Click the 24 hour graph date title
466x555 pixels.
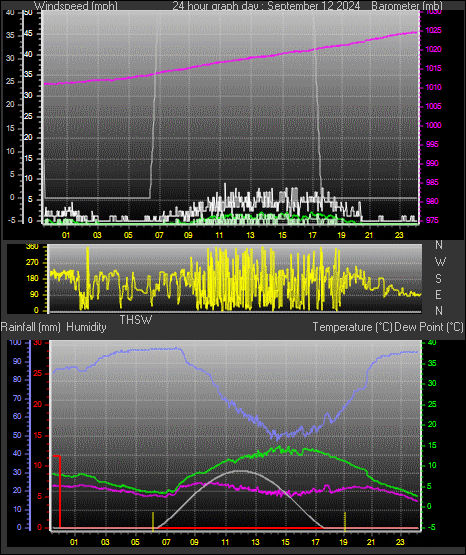pos(266,6)
